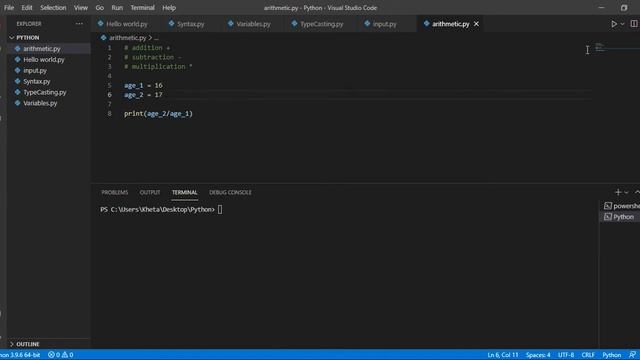Image resolution: width=640 pixels, height=360 pixels.
Task: Open TypeCasting.py in Explorer tree
Action: coord(44,92)
